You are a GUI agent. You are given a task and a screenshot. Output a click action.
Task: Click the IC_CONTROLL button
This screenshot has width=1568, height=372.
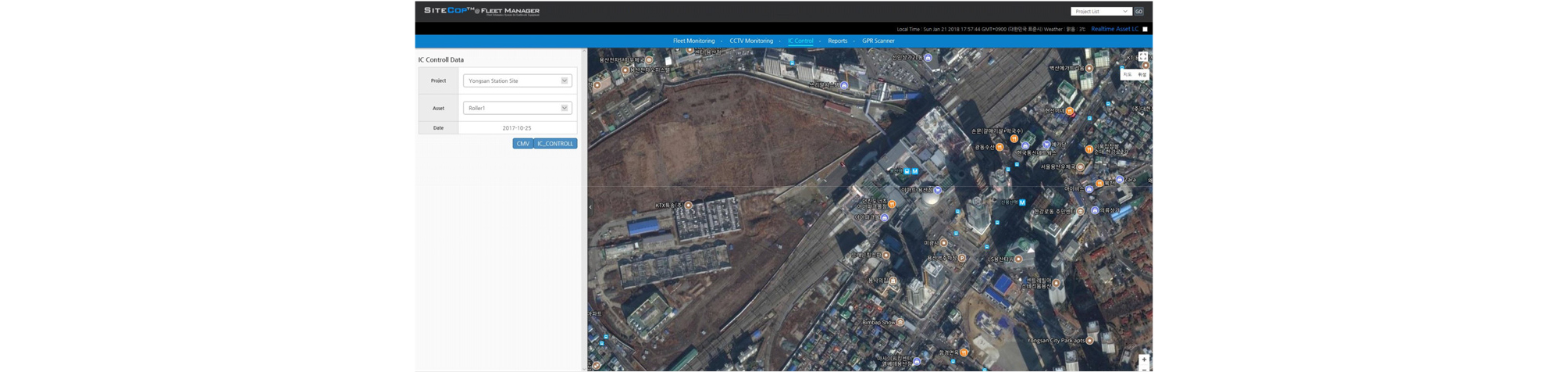[555, 144]
